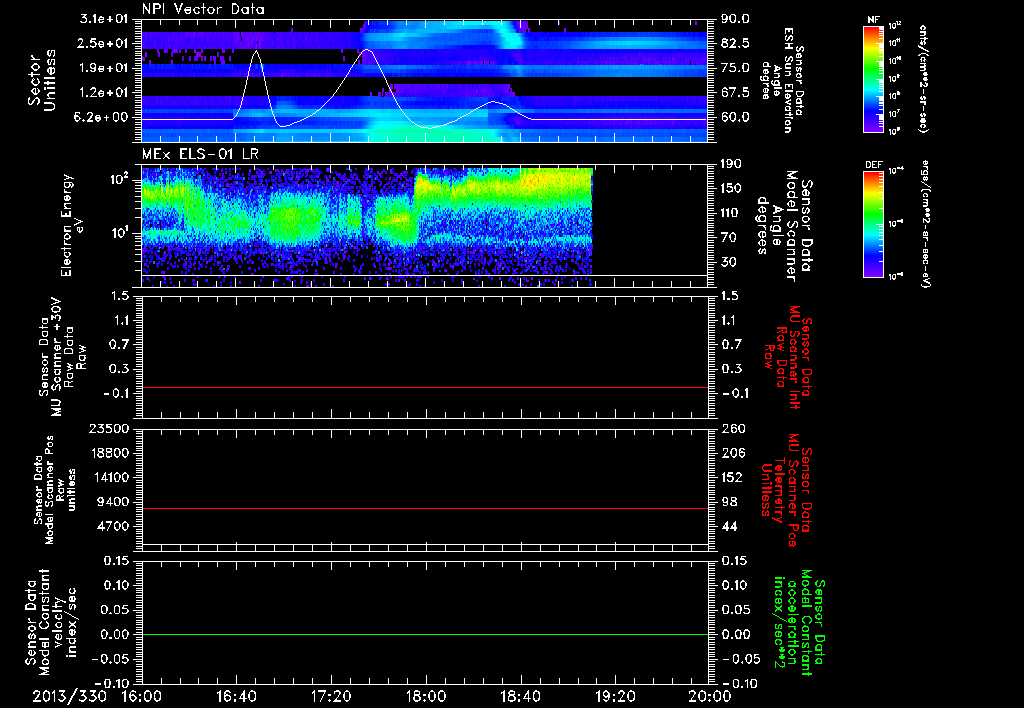
Task: Select the NF label above the color bar
Action: click(x=874, y=20)
